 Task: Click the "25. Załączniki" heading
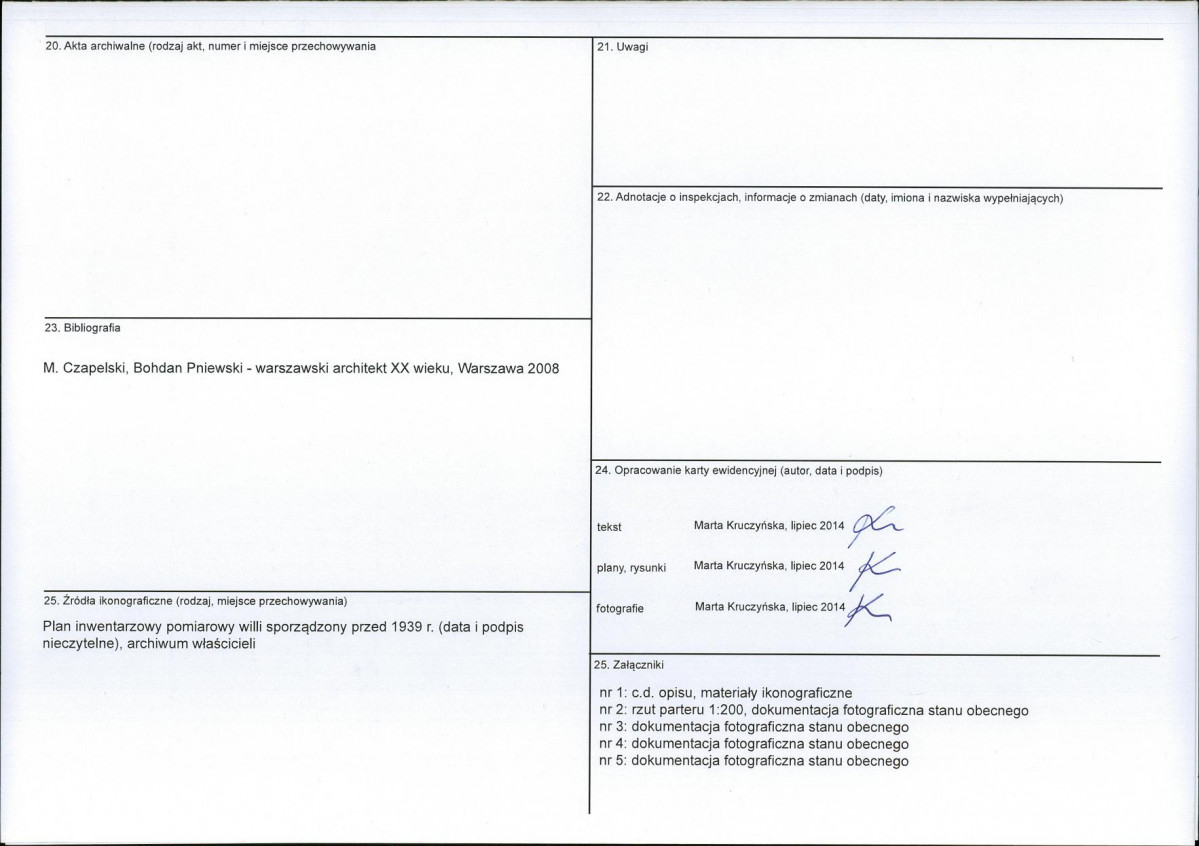pyautogui.click(x=629, y=664)
